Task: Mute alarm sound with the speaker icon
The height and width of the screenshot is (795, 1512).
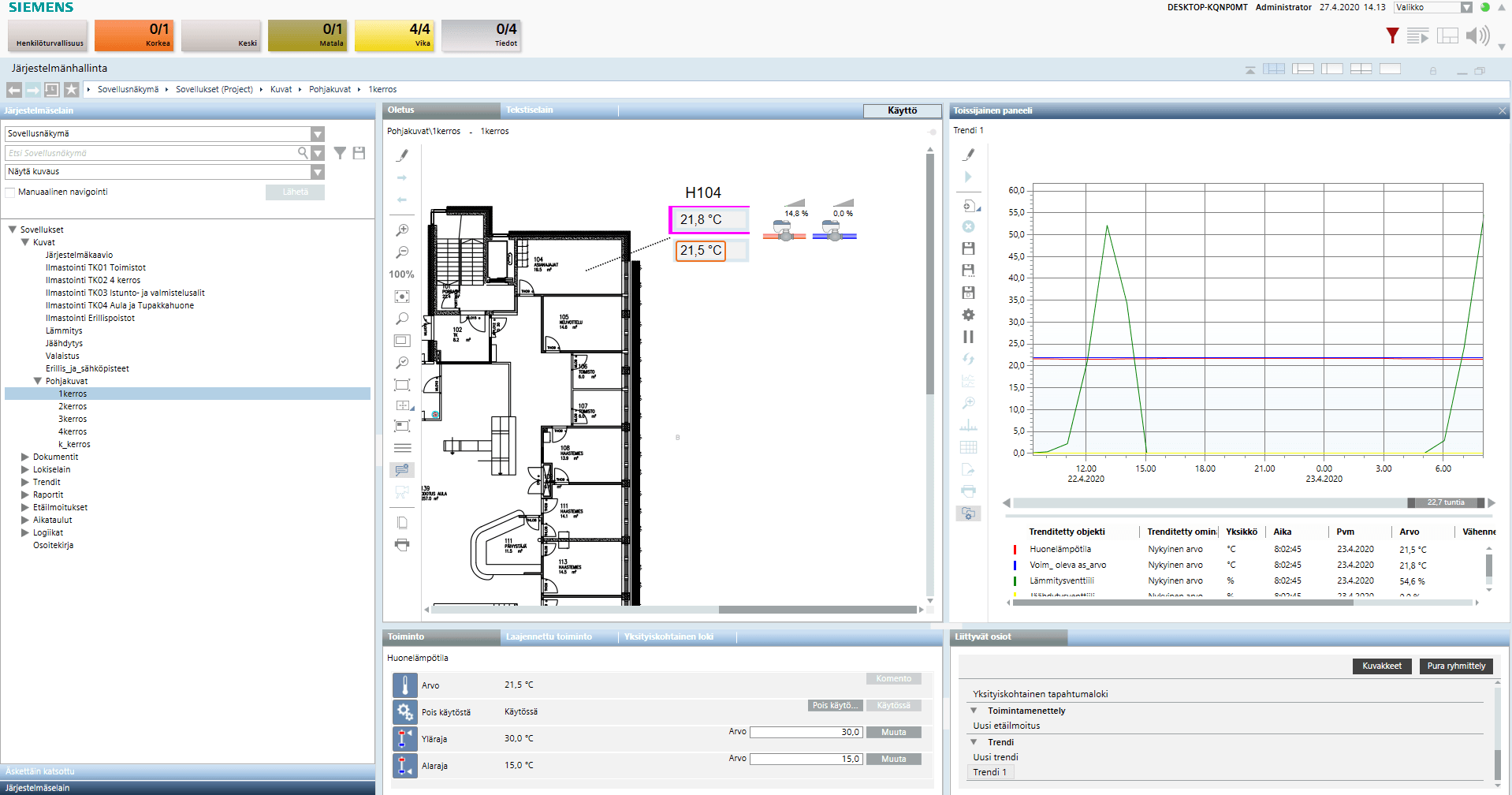Action: pyautogui.click(x=1477, y=35)
